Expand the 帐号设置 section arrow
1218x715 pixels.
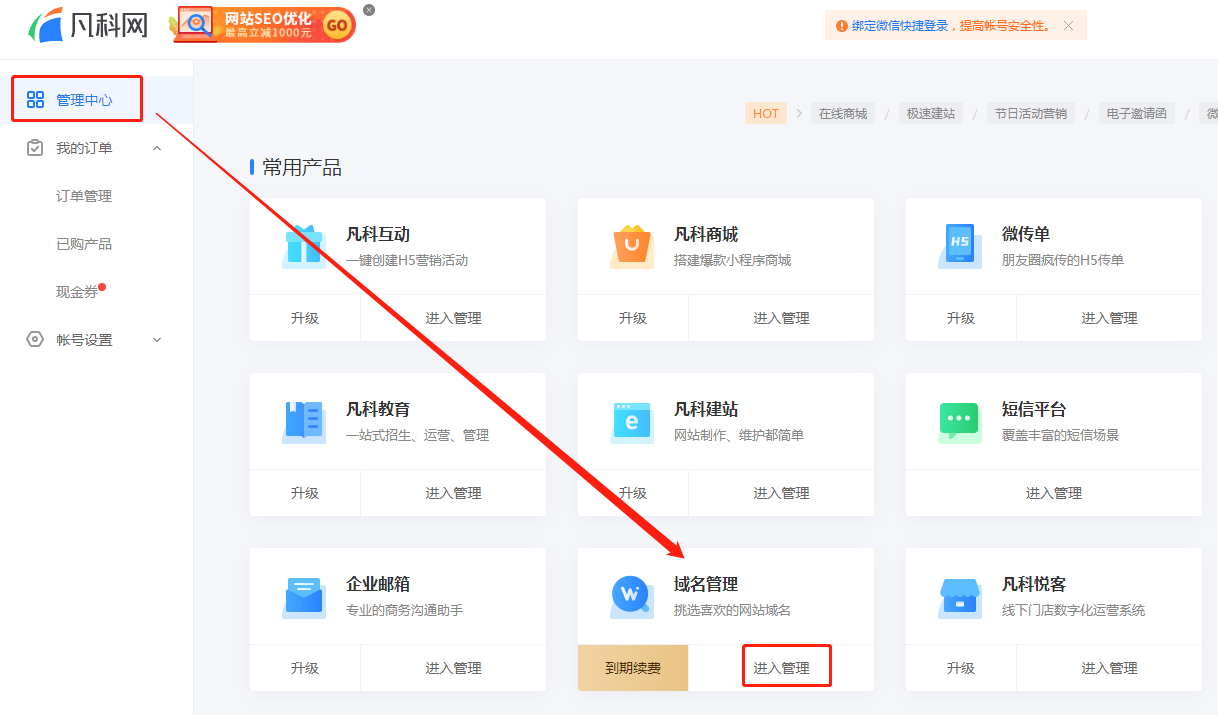[157, 340]
